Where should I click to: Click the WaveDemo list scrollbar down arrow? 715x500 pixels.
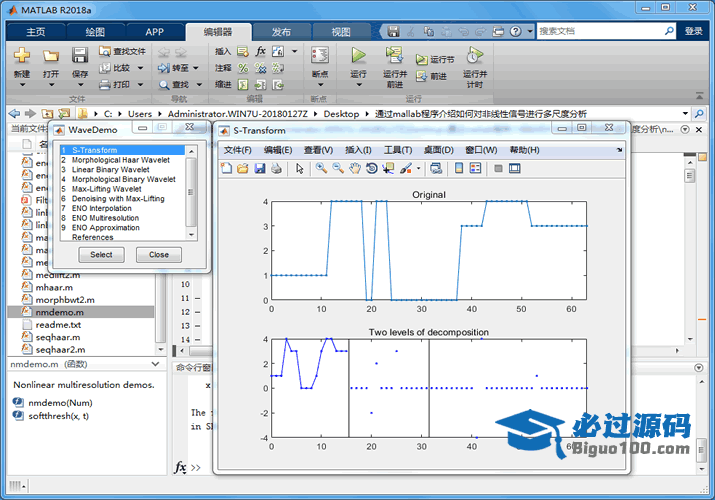point(192,235)
